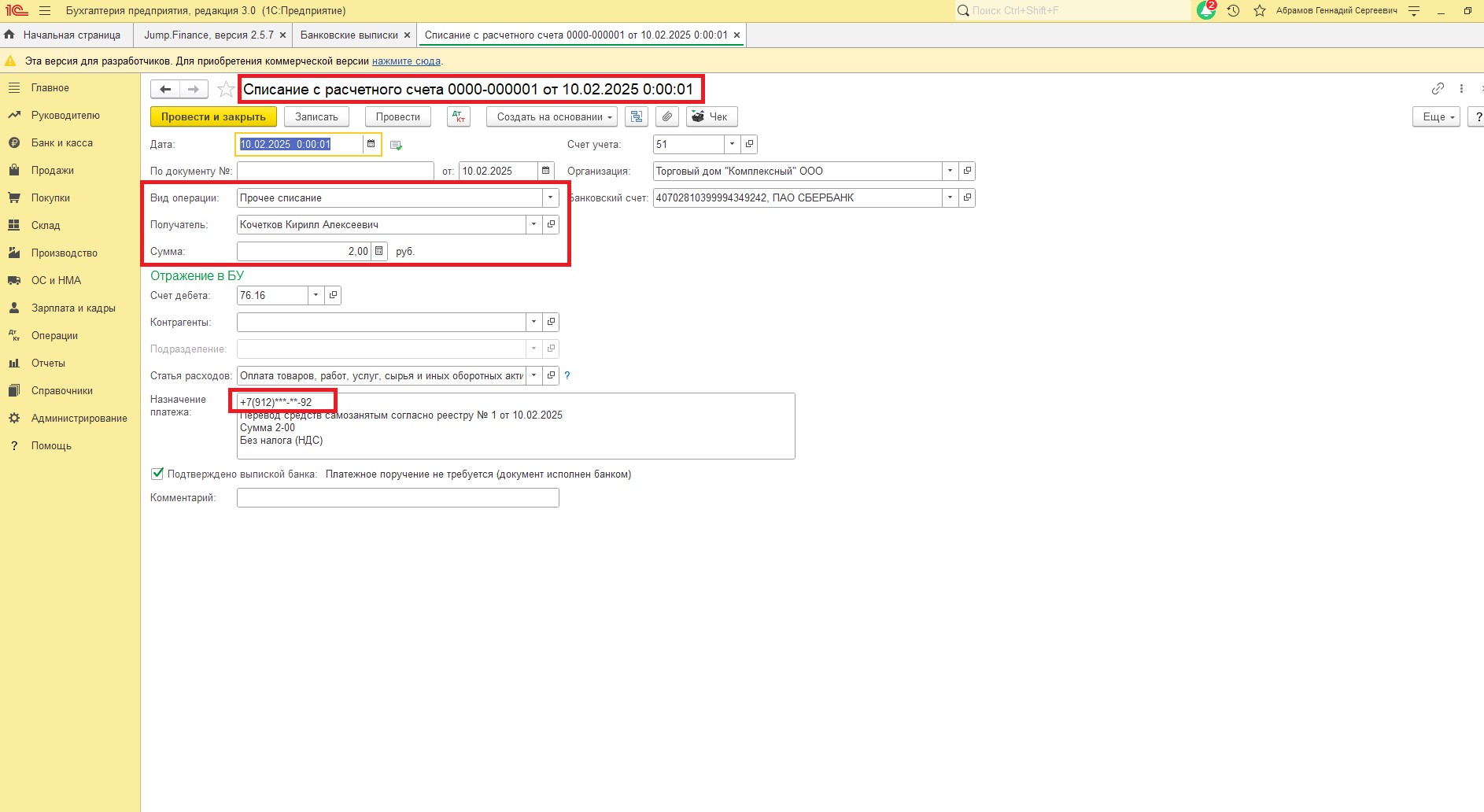Open the document structure icon button
The image size is (1484, 812).
tap(637, 116)
